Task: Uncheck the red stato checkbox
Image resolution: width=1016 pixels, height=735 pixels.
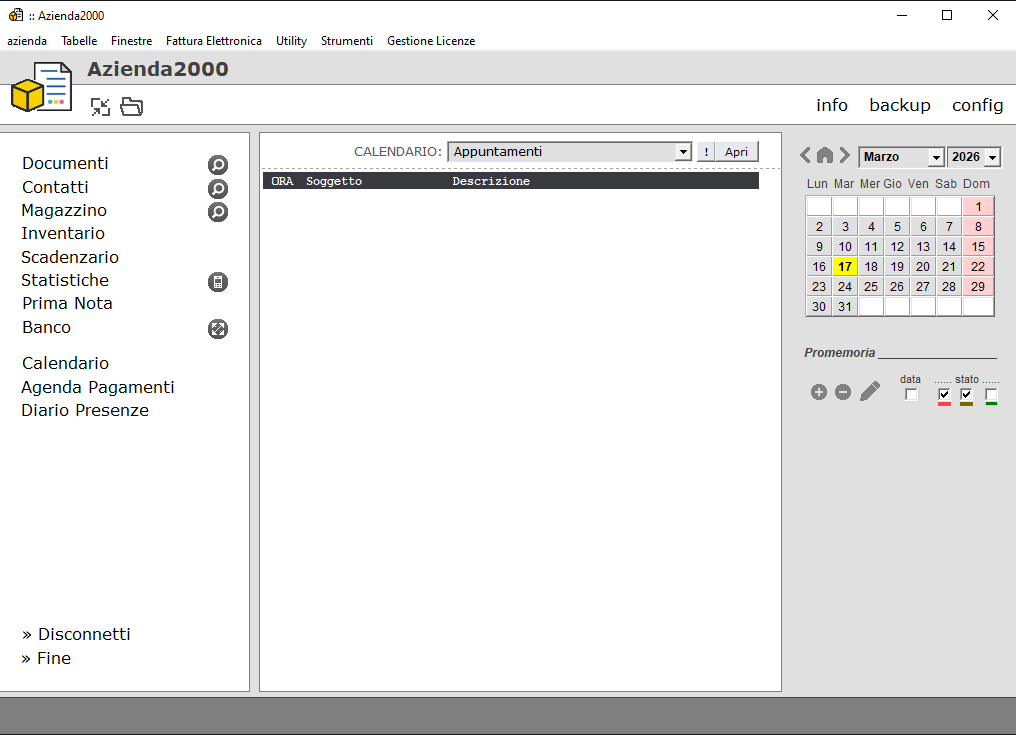Action: pos(944,395)
